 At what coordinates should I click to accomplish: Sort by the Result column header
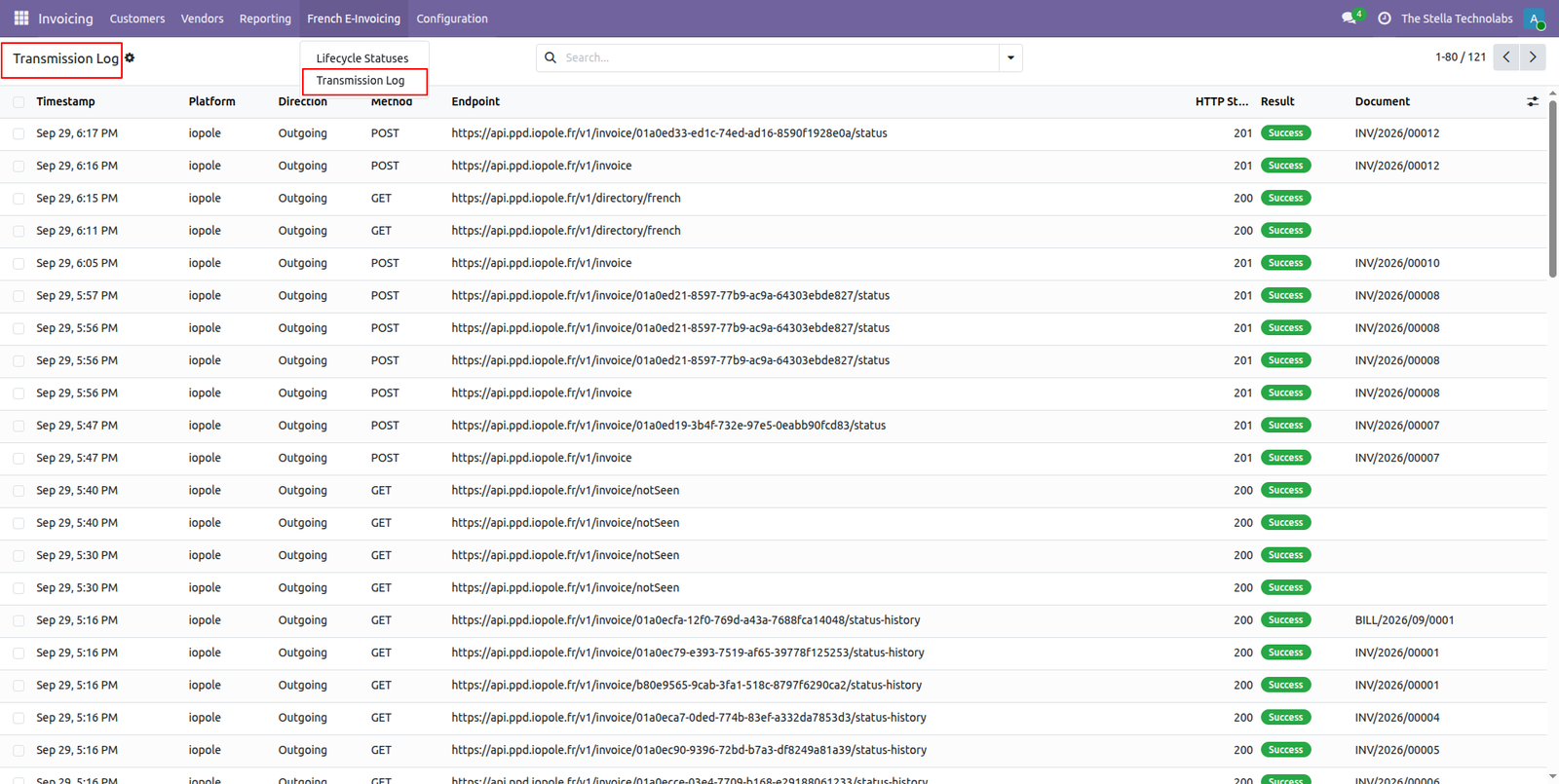tap(1277, 101)
